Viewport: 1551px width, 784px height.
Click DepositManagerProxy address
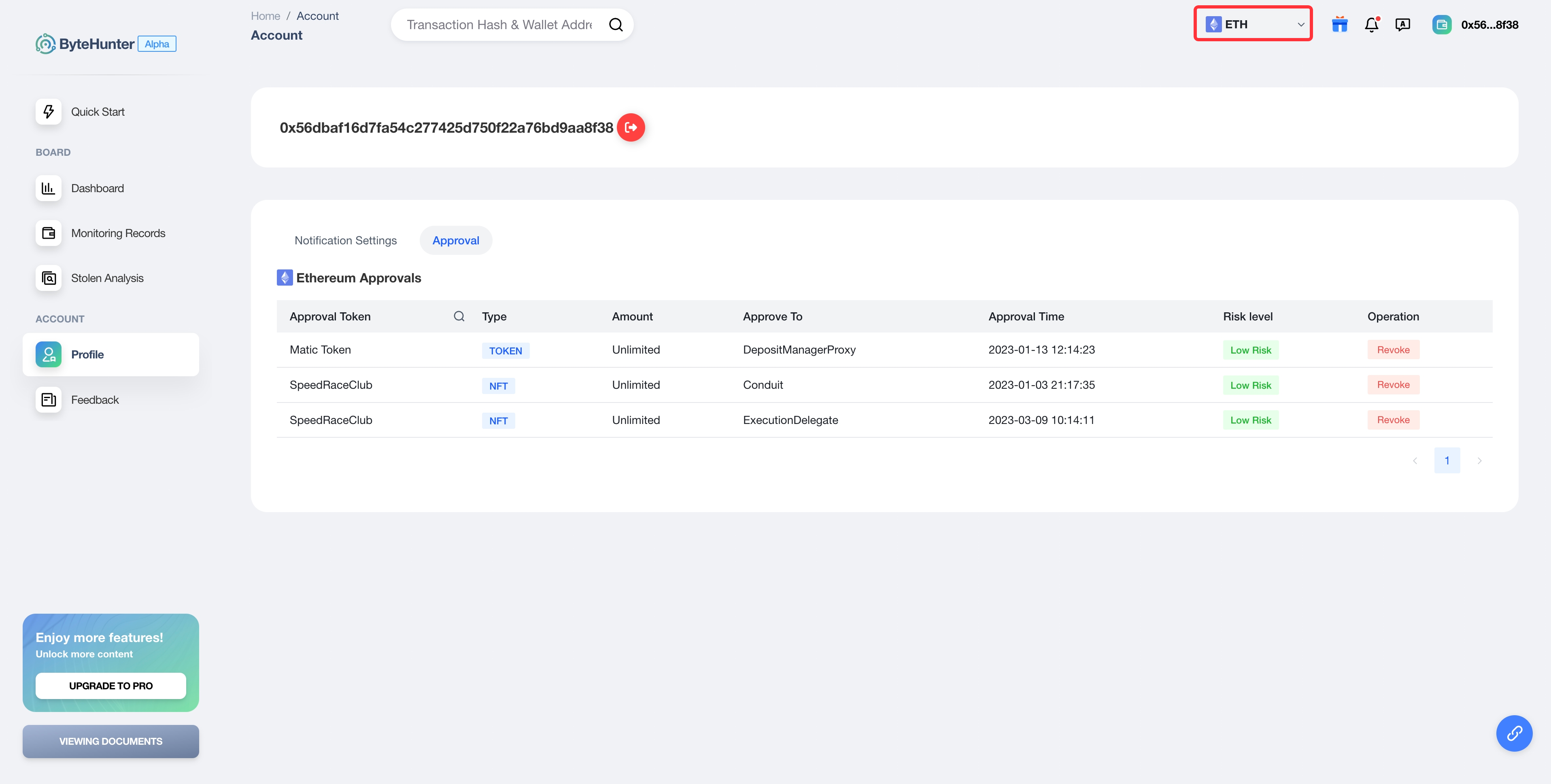click(799, 350)
